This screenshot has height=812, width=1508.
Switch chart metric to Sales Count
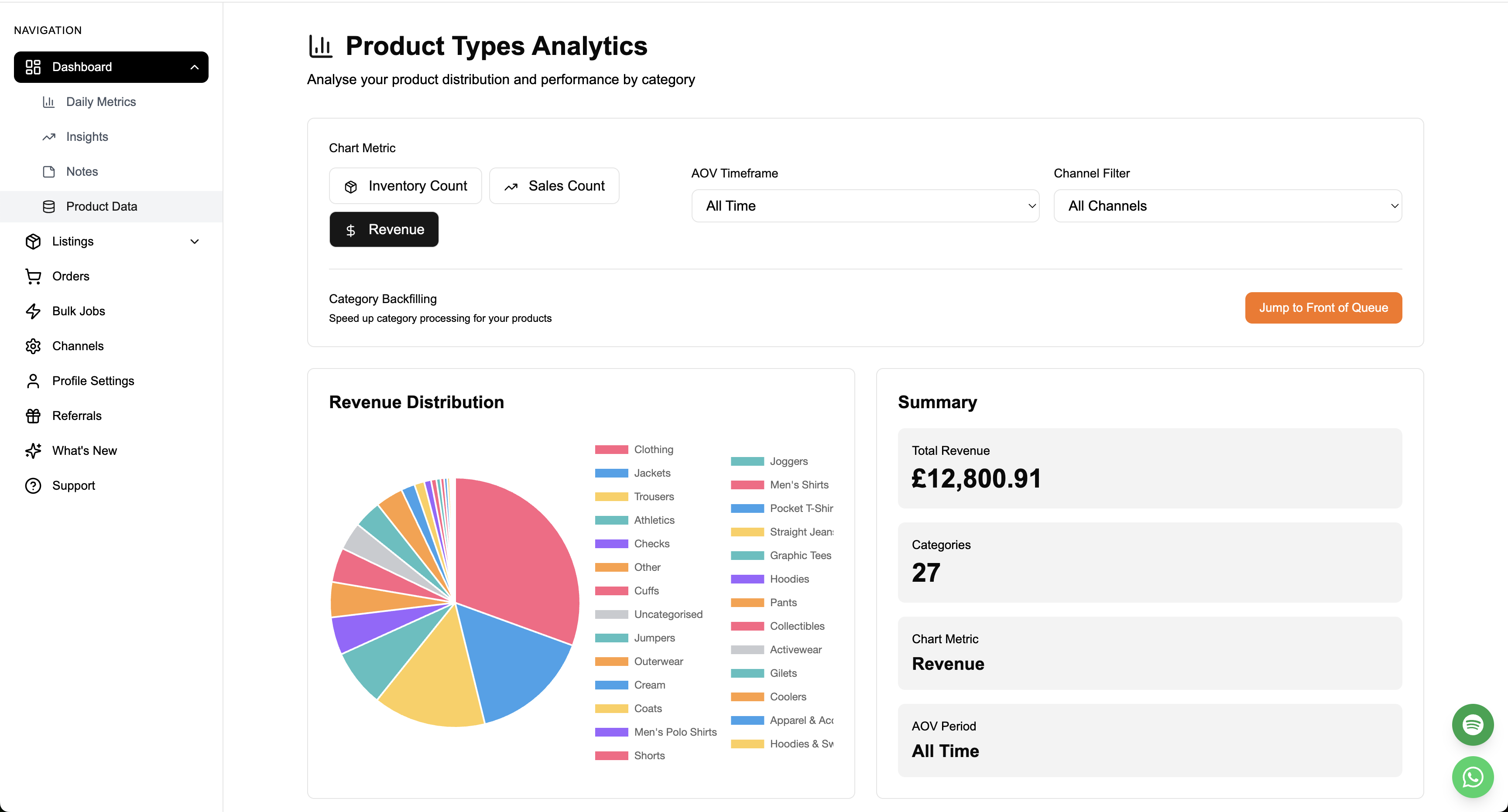tap(554, 186)
